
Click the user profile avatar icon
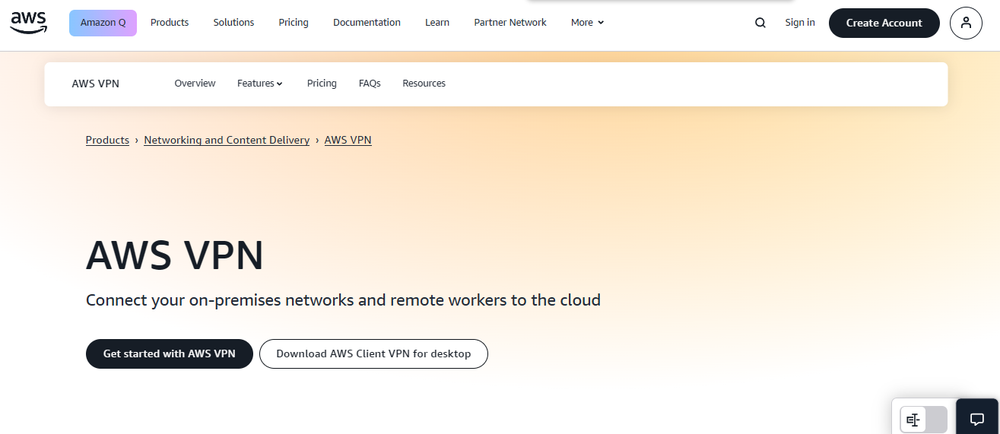click(965, 23)
